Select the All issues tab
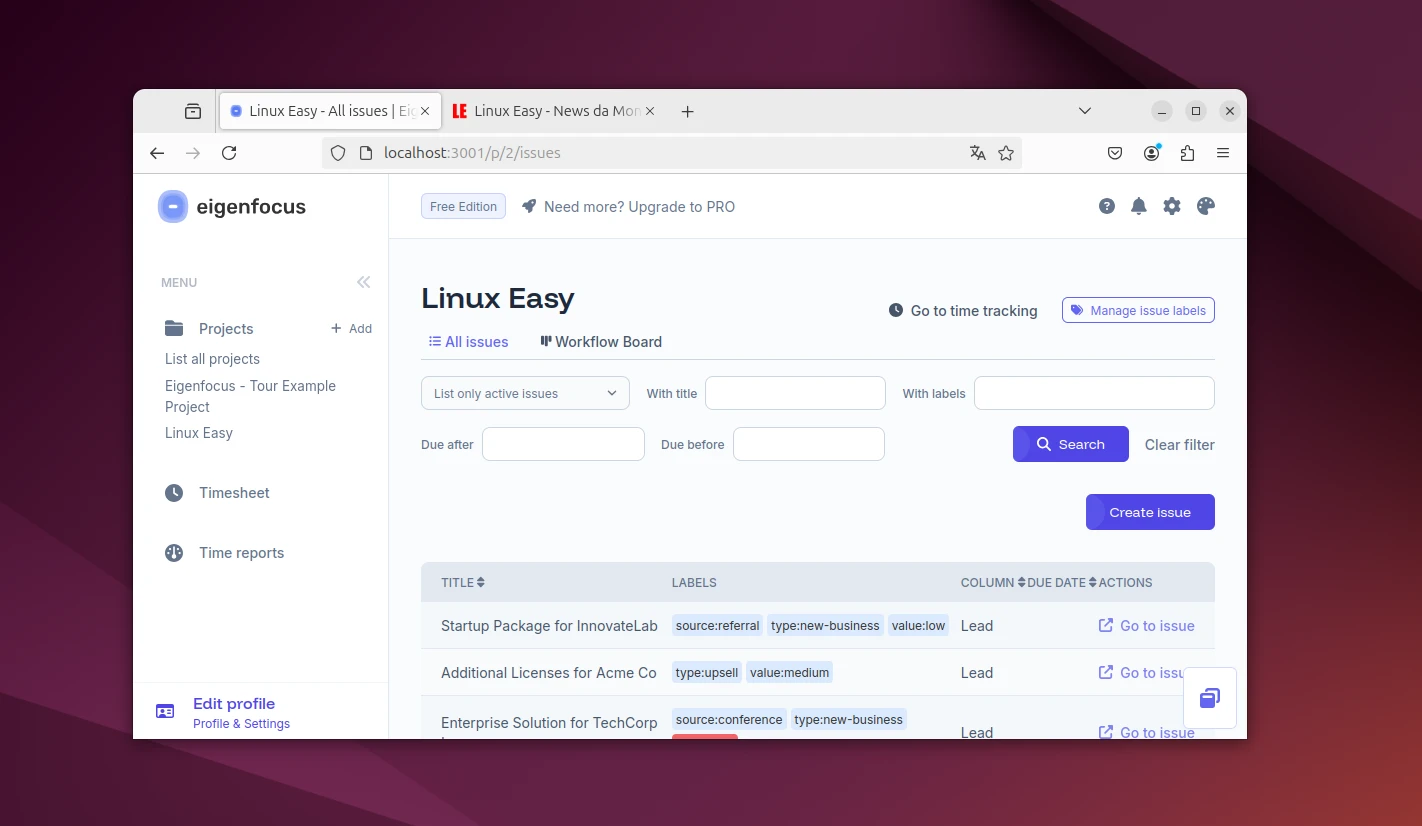 468,342
